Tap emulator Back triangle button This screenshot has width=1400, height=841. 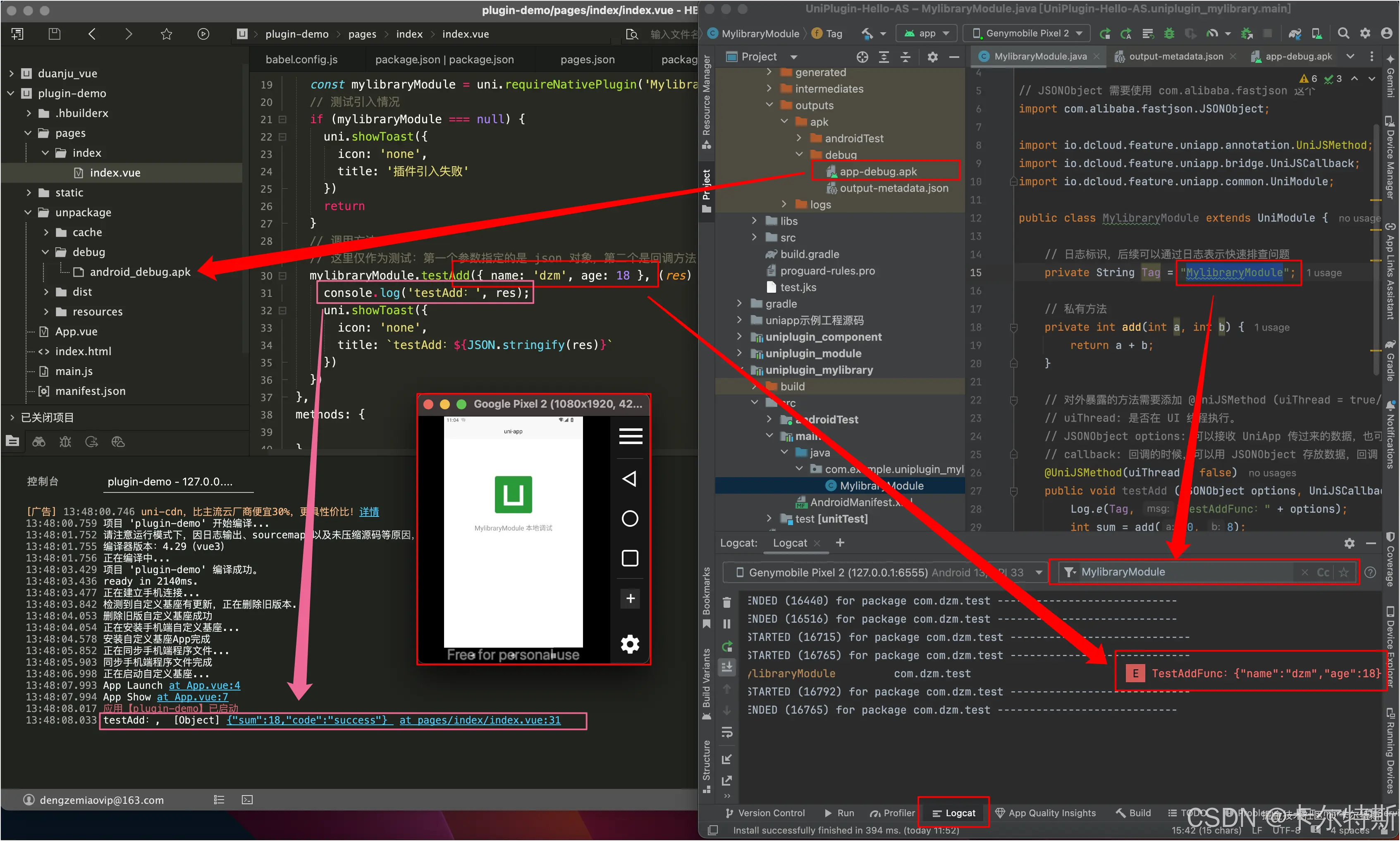pyautogui.click(x=629, y=478)
